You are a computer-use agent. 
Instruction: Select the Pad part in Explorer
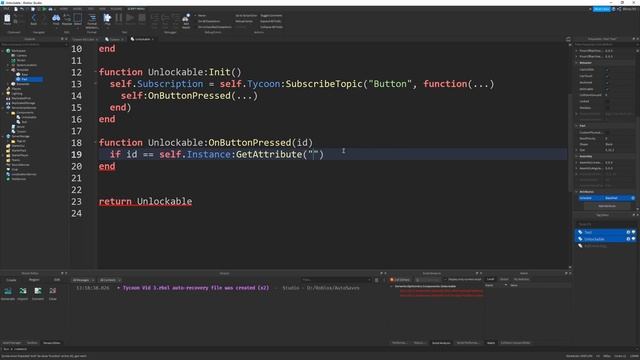tap(24, 79)
